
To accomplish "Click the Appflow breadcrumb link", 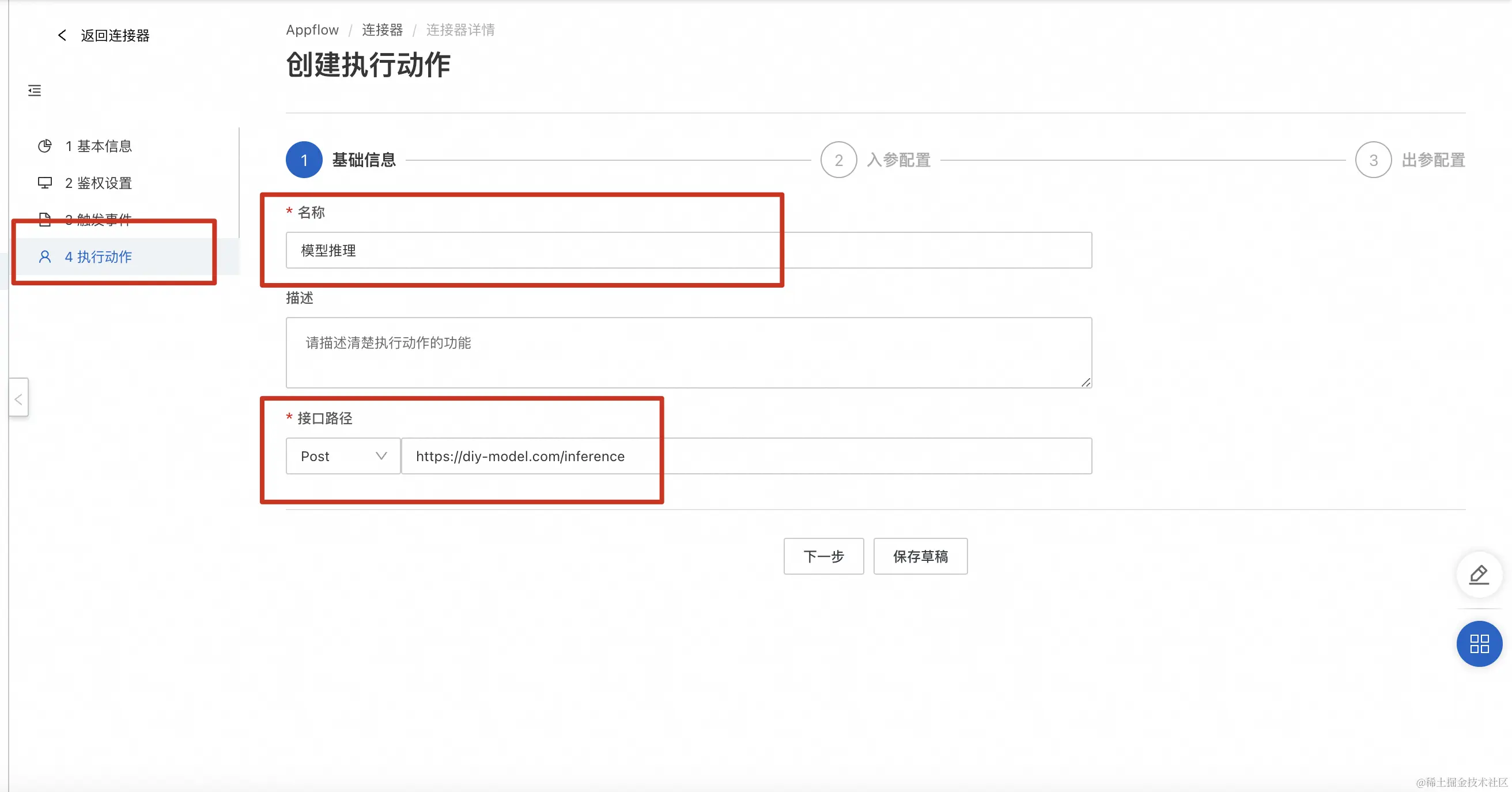I will click(x=312, y=30).
